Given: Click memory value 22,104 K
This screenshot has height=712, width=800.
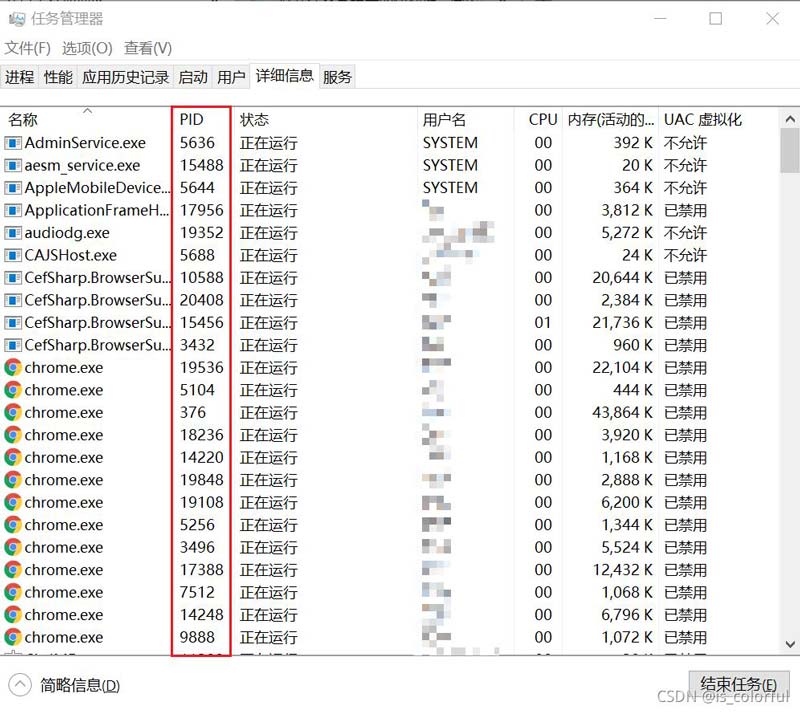Looking at the screenshot, I should [622, 367].
